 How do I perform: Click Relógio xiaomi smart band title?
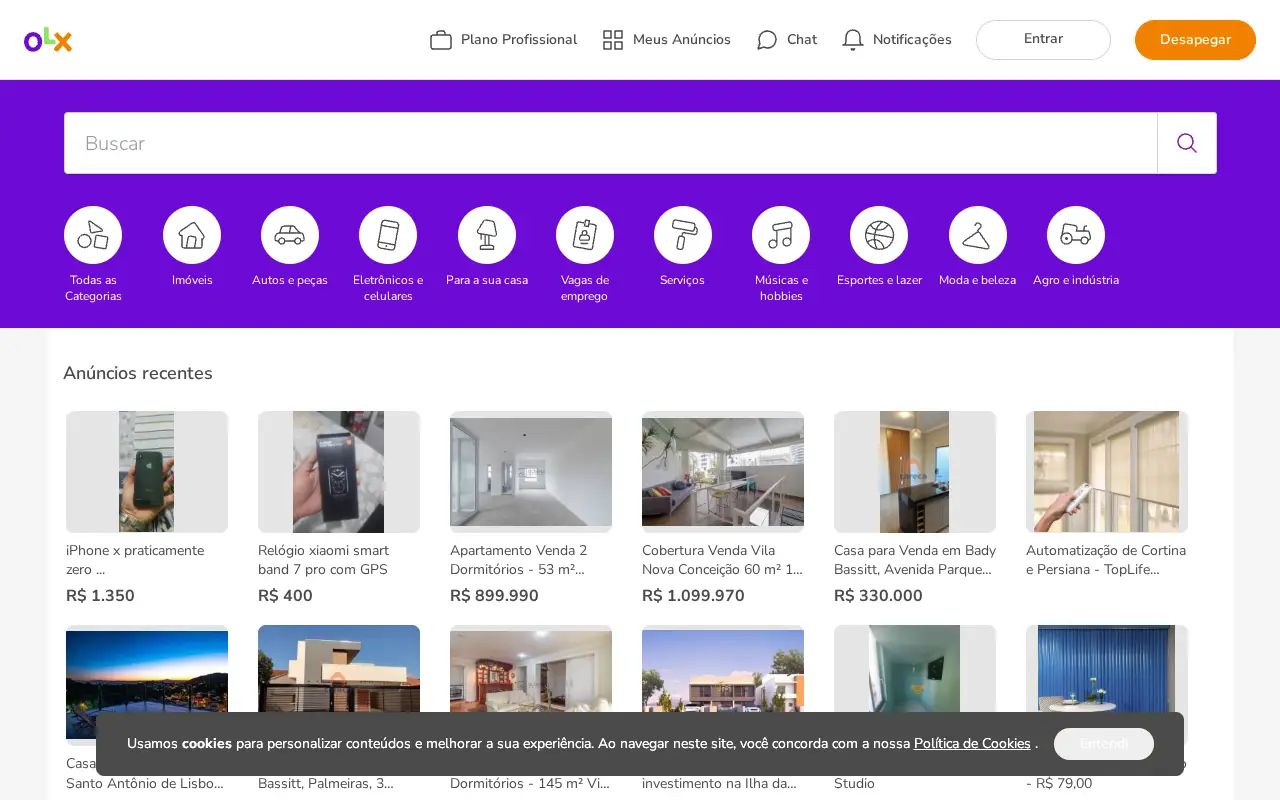click(323, 560)
